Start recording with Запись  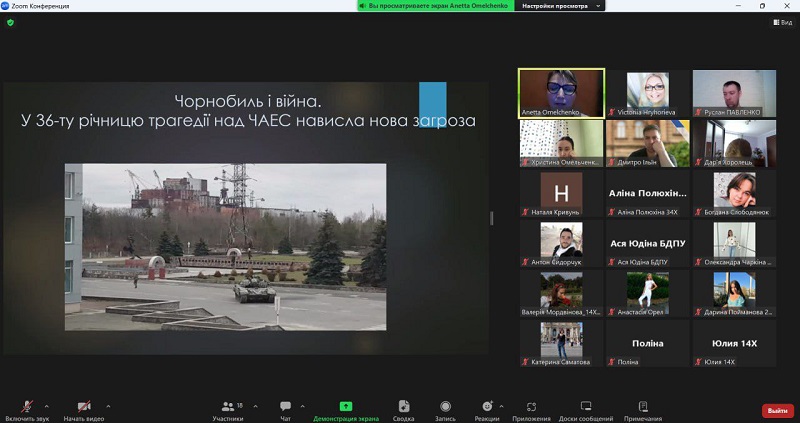[x=446, y=408]
